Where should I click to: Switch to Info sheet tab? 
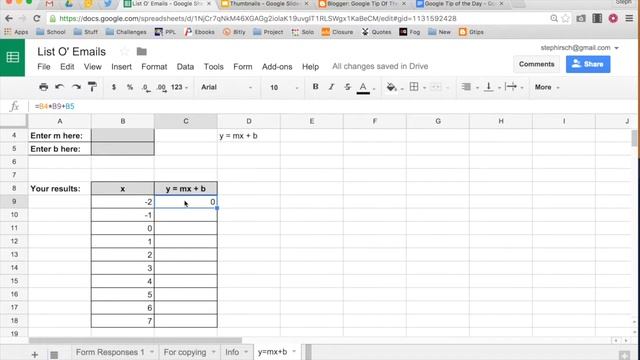point(232,352)
